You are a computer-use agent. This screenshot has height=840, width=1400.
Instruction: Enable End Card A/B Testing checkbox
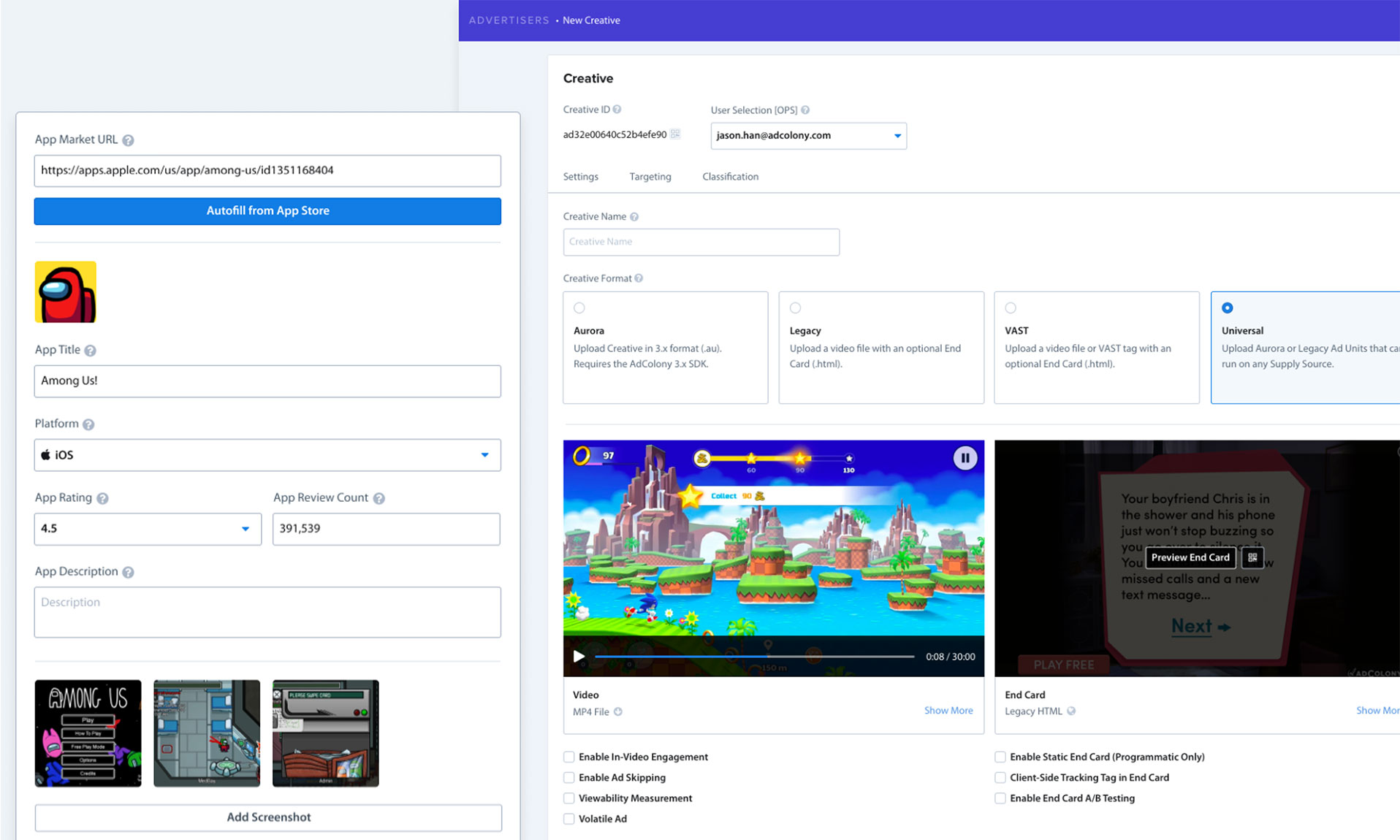pos(1000,798)
